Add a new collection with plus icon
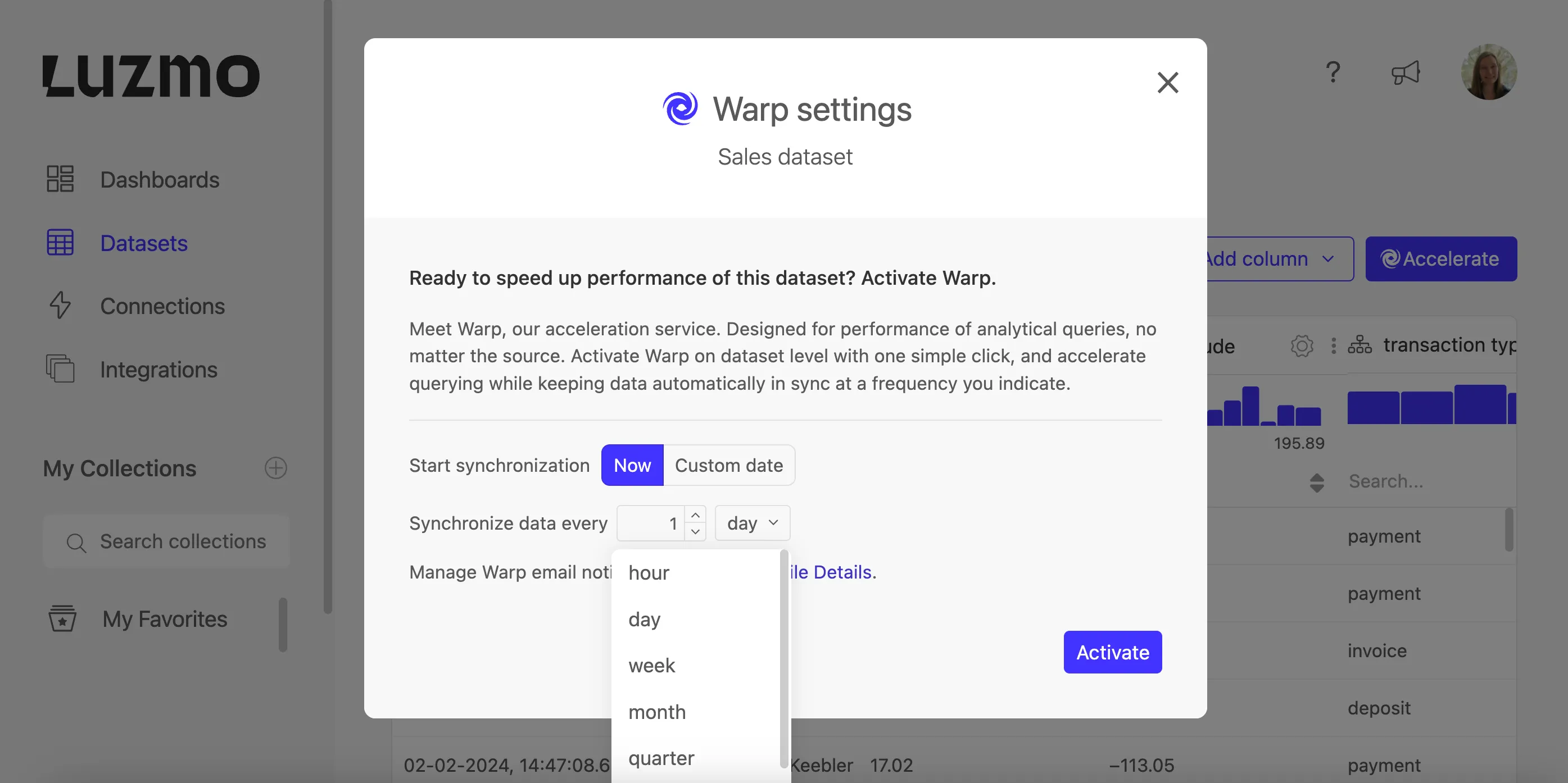 tap(276, 468)
